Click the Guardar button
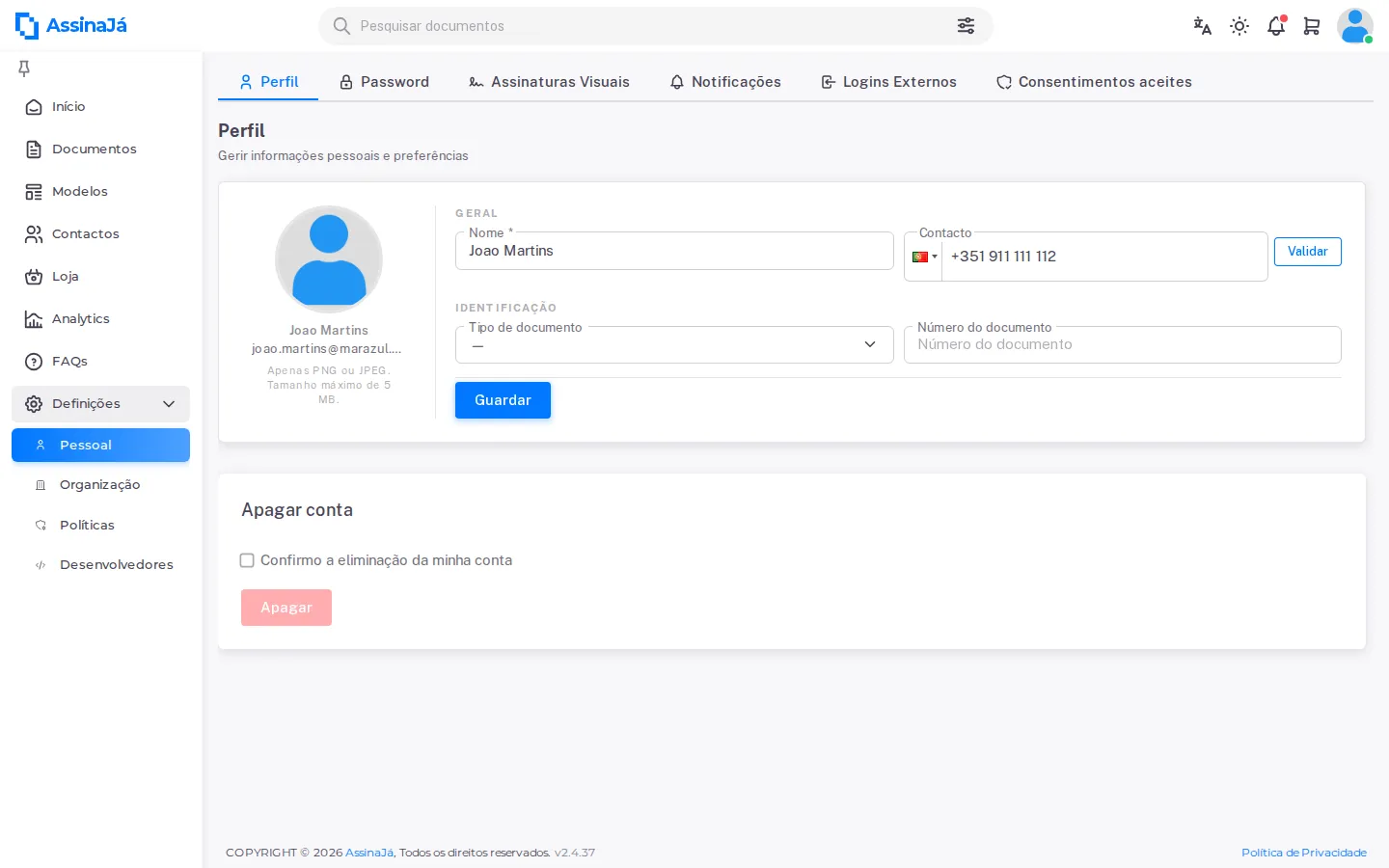This screenshot has height=868, width=1389. (503, 400)
